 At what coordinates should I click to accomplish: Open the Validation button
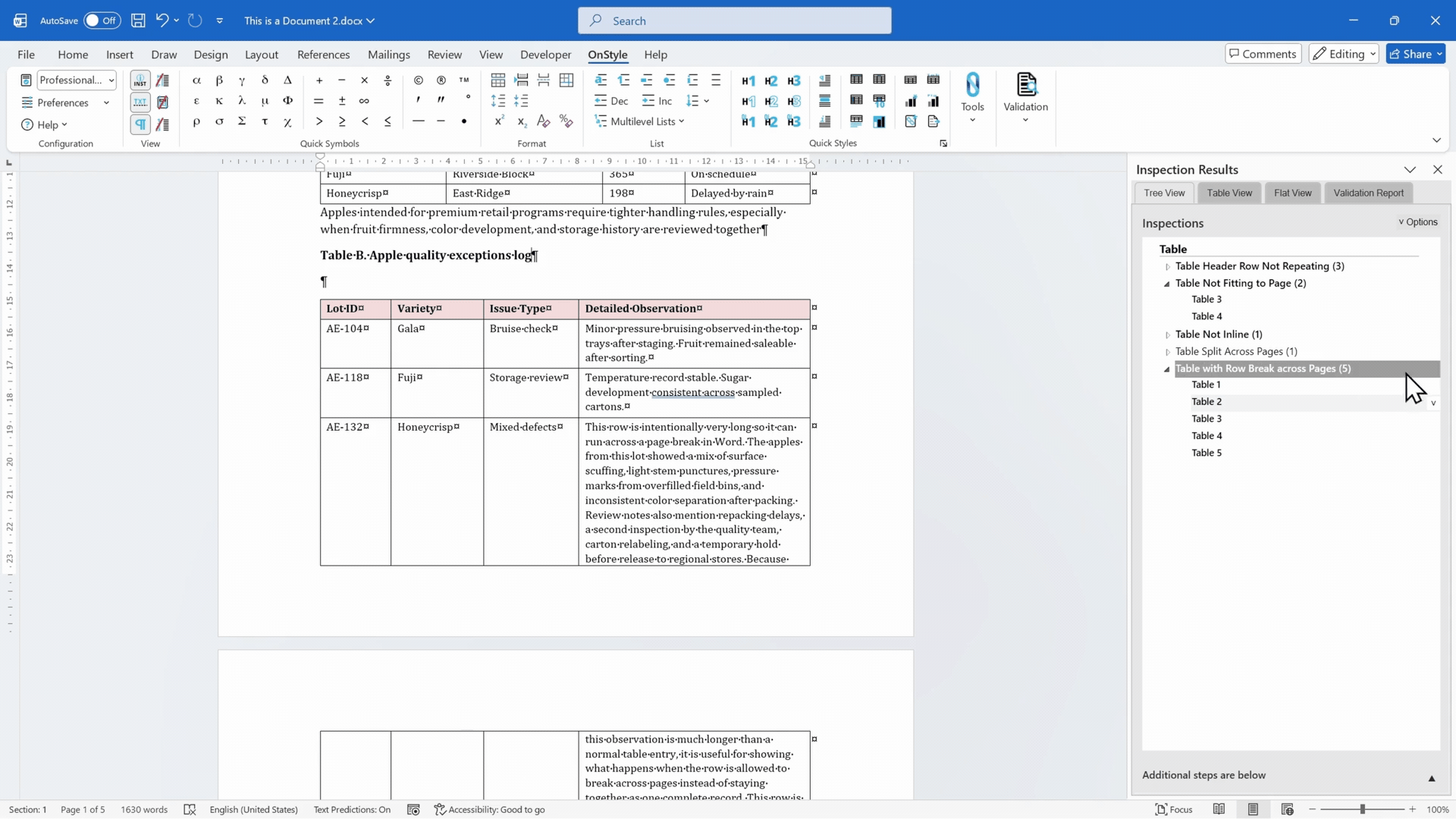coord(1025,97)
